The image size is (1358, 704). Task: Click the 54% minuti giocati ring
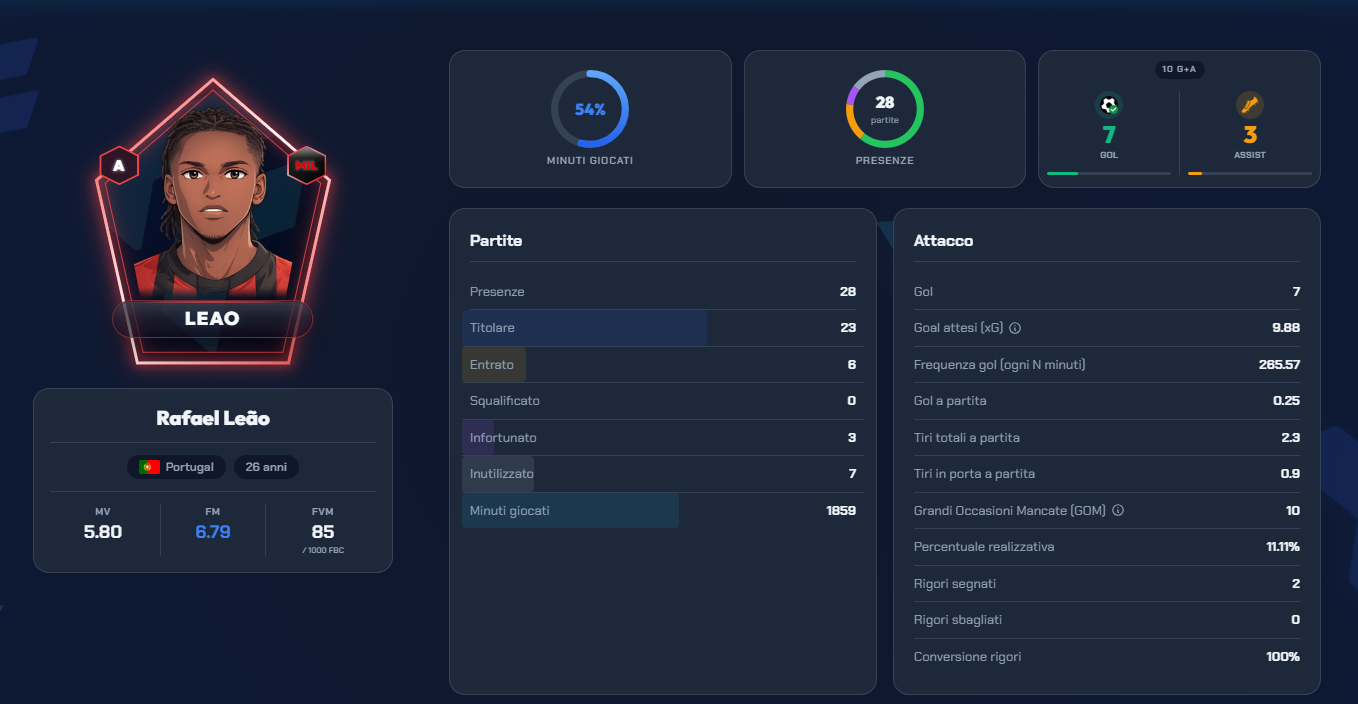coord(590,109)
